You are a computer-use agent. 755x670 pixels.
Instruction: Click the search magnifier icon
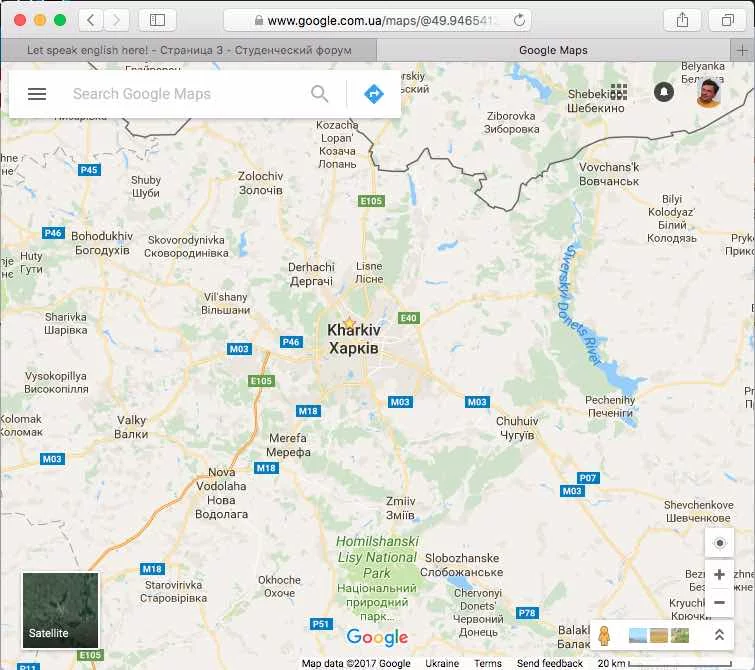320,94
